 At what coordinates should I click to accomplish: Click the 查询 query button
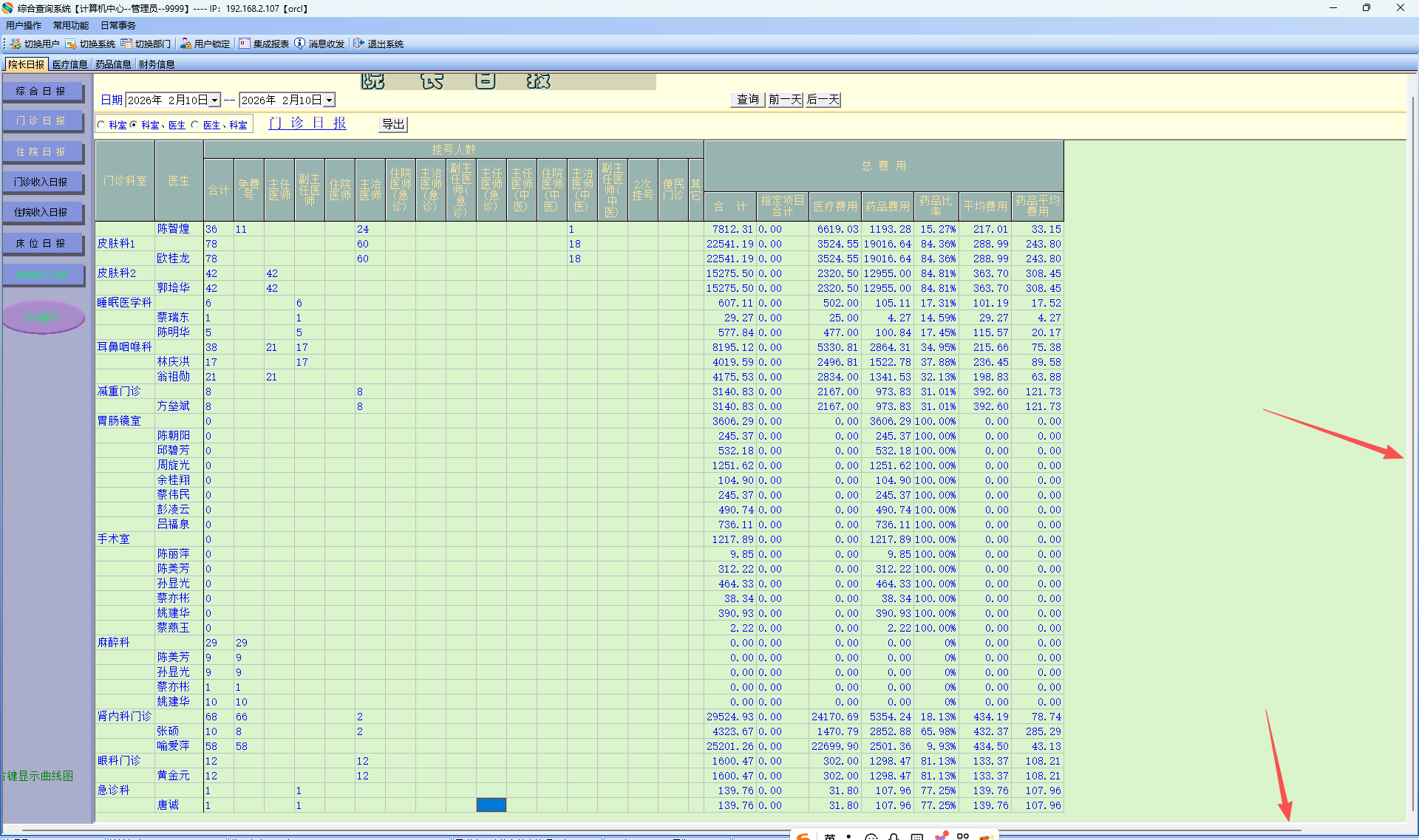tap(747, 100)
